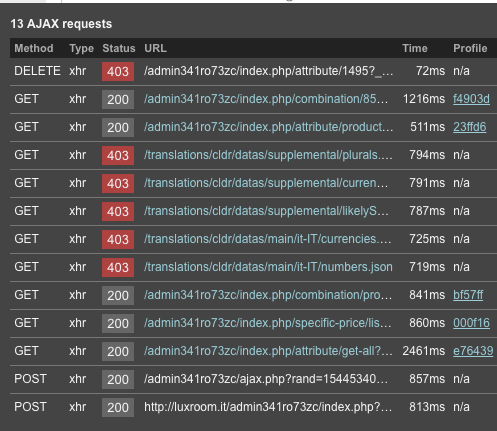This screenshot has height=431, width=497.
Task: Open the supplemental/plurals translations URL
Action: click(268, 155)
